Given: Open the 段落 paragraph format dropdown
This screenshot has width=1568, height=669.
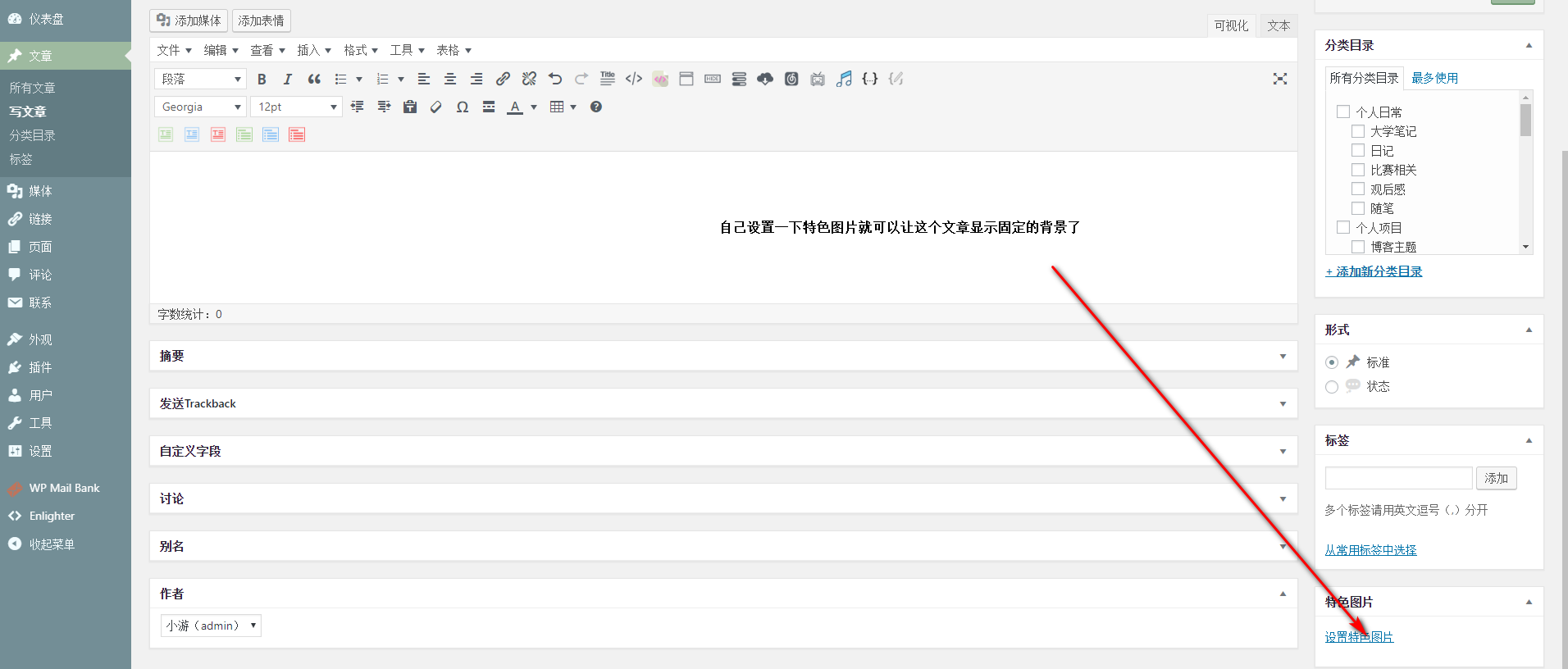Looking at the screenshot, I should click(201, 79).
